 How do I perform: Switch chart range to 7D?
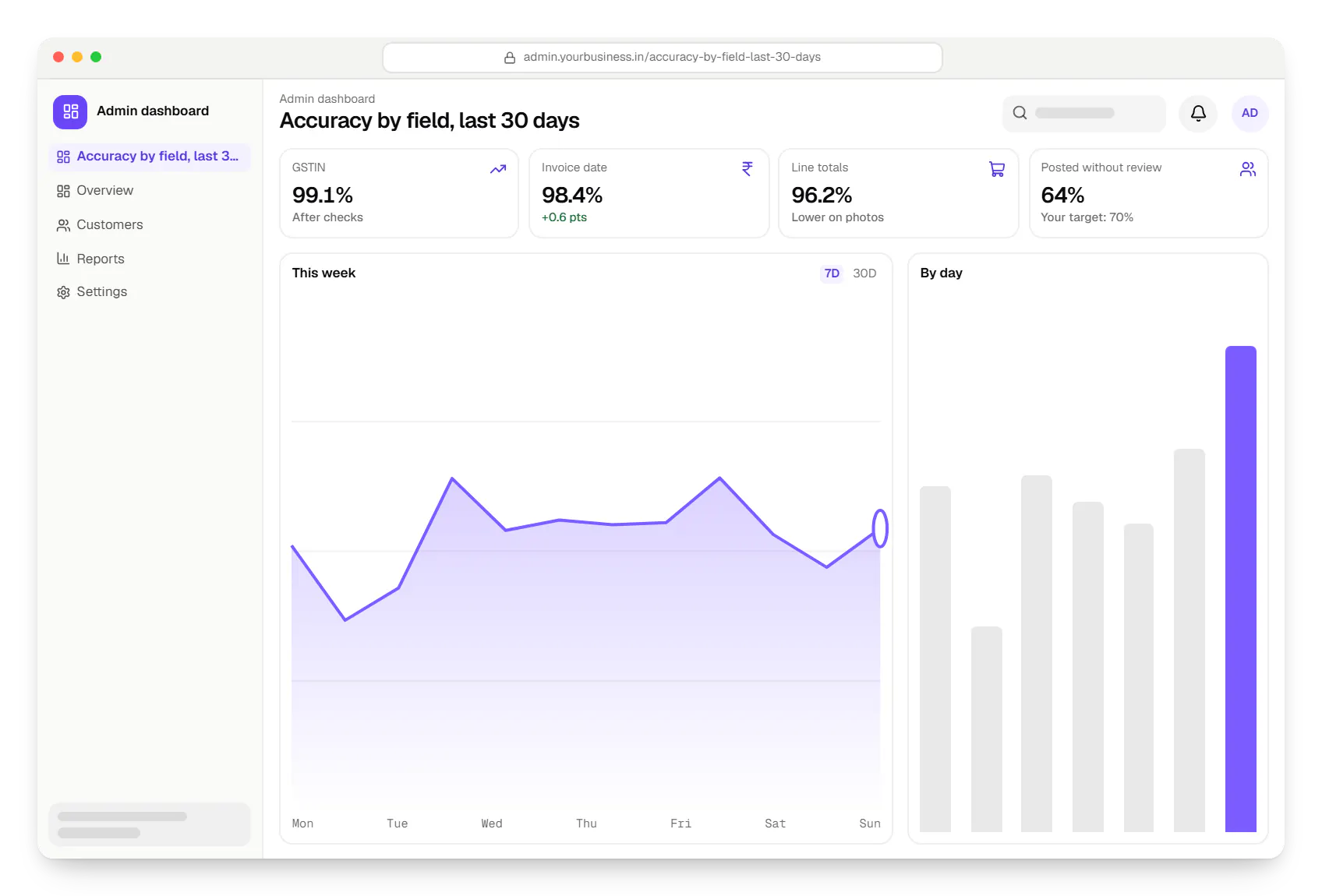point(832,273)
